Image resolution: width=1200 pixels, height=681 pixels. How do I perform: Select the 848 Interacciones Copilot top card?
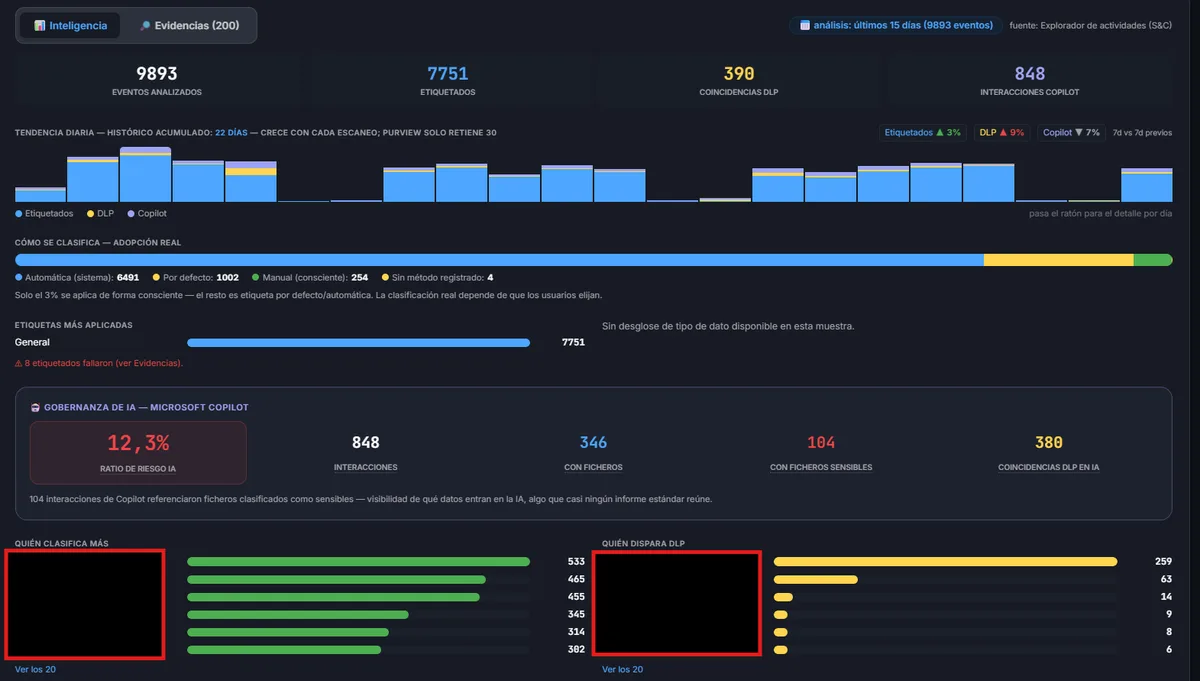tap(1029, 80)
